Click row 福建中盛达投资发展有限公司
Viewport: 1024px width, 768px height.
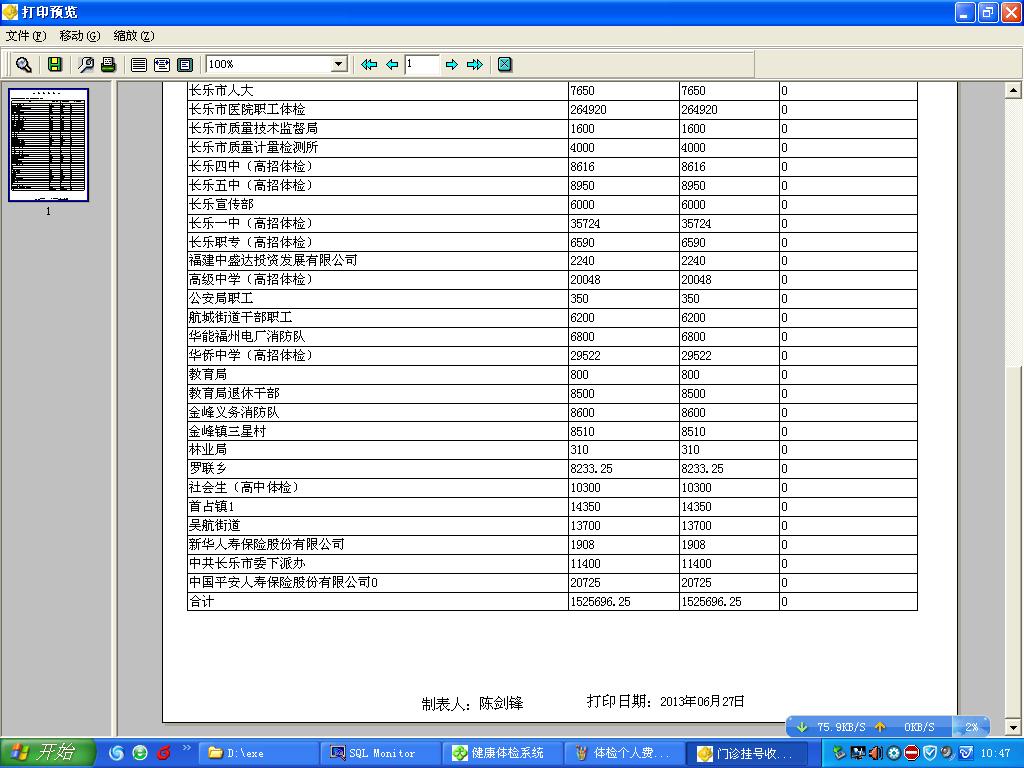pyautogui.click(x=552, y=261)
